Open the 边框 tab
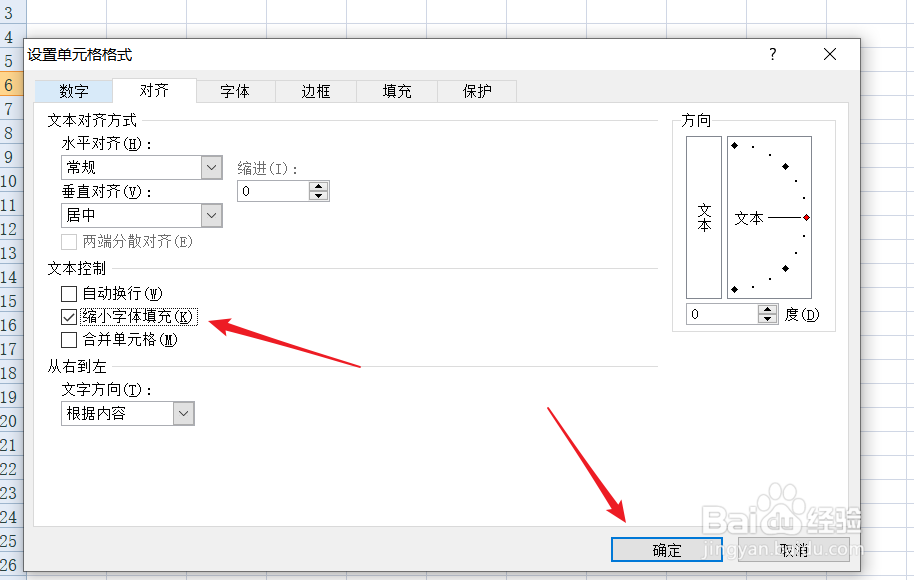 [x=315, y=91]
